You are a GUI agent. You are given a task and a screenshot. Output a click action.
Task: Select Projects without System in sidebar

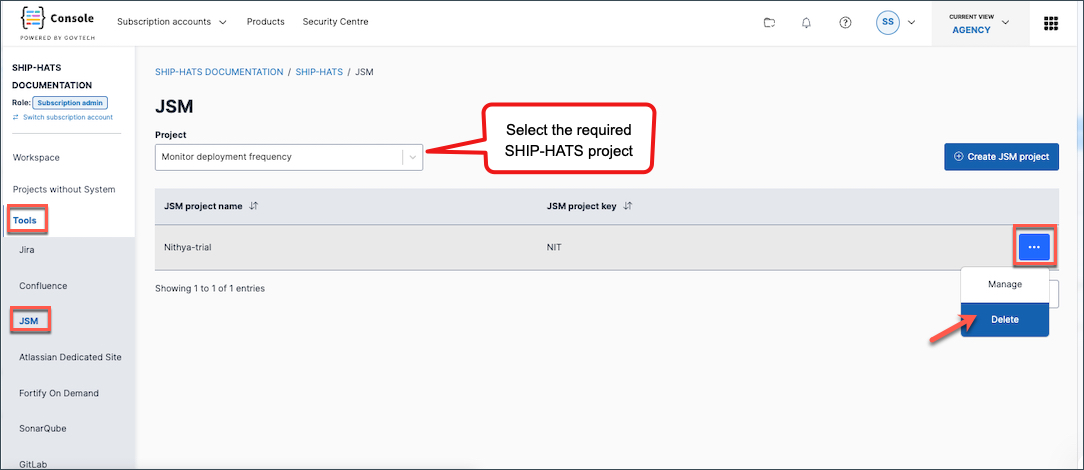(x=64, y=189)
